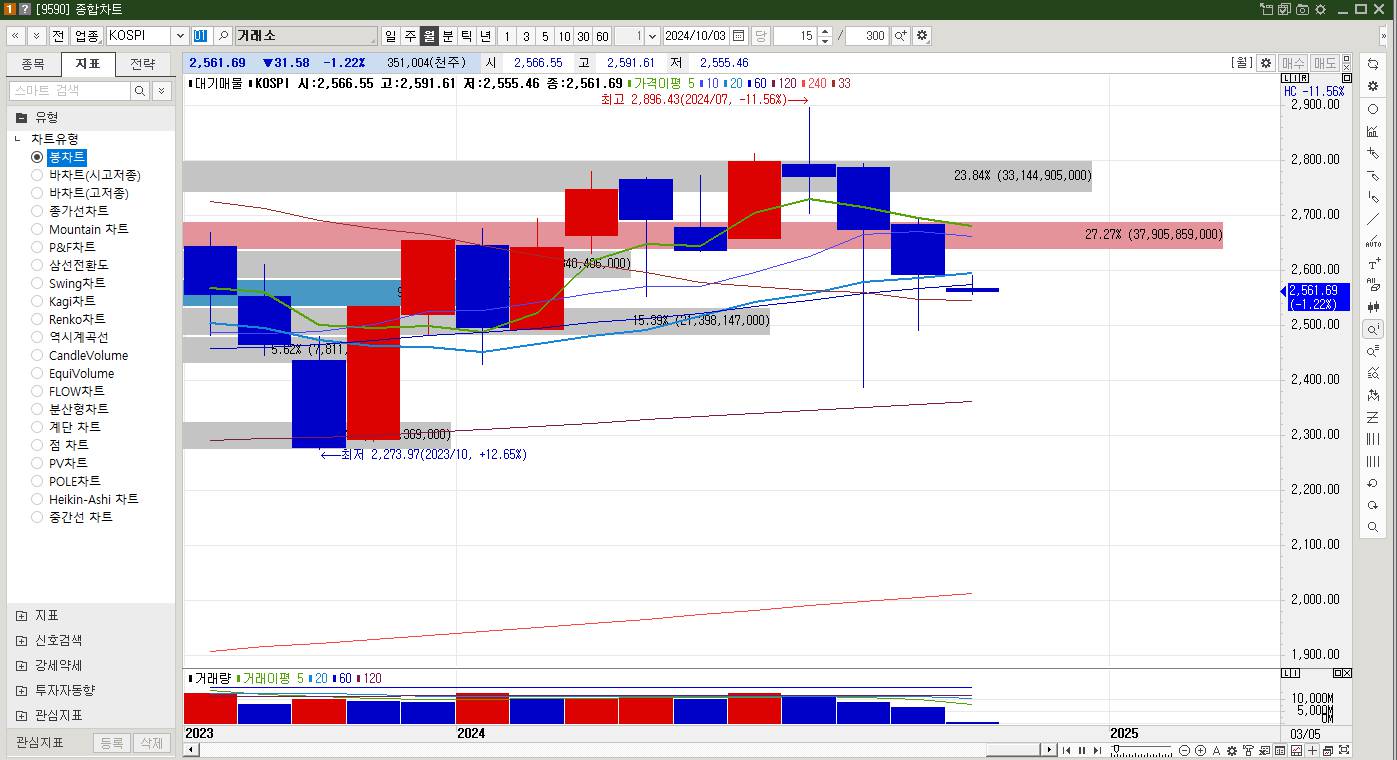Click the 등록 button
Viewport: 1397px width, 760px height.
pos(112,743)
